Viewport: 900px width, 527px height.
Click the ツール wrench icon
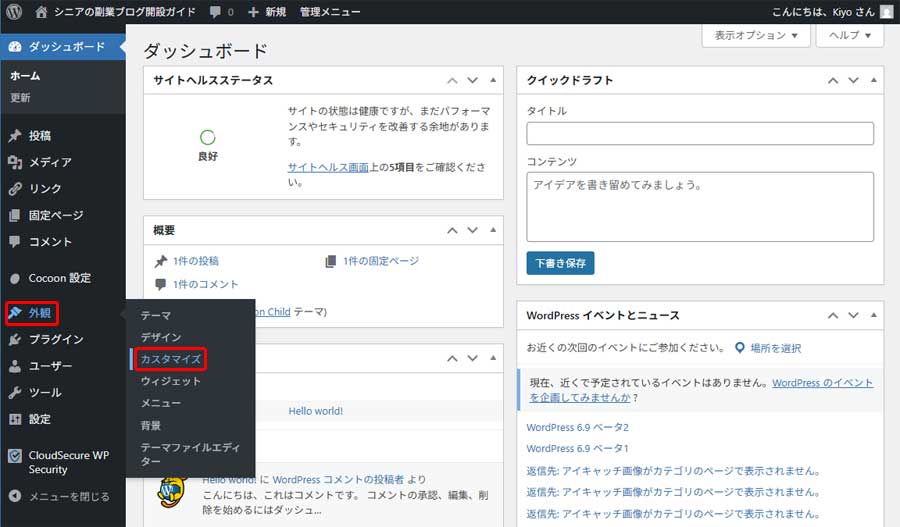[15, 393]
